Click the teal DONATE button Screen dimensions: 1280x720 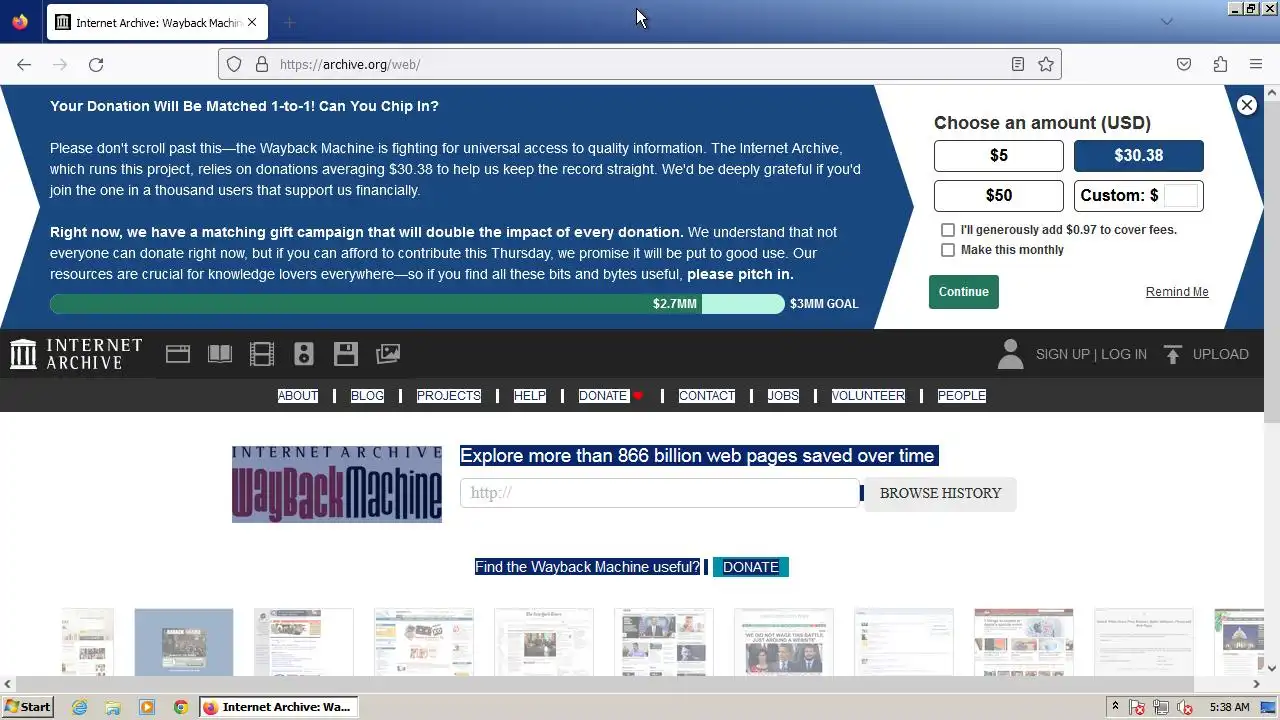click(751, 567)
